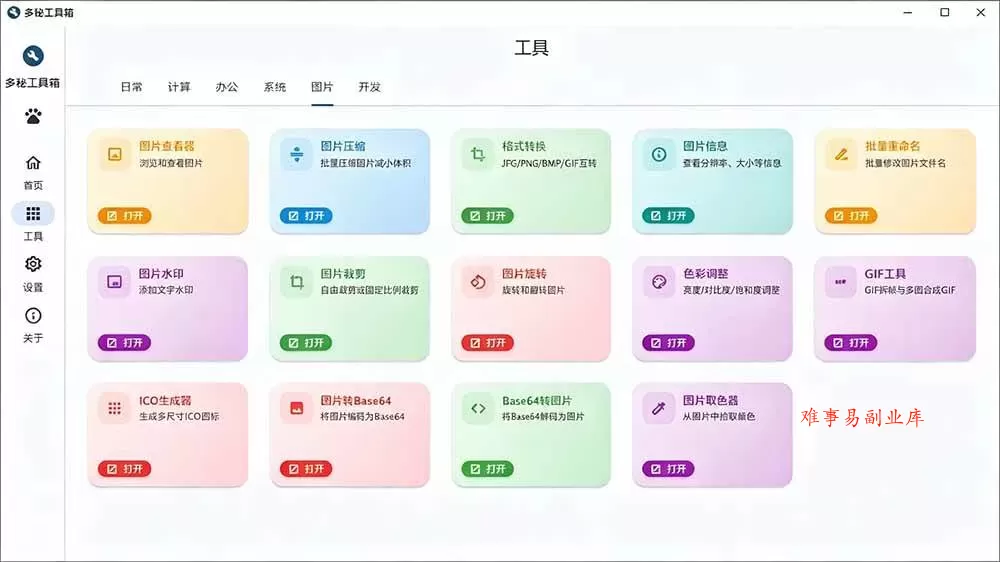Image resolution: width=1000 pixels, height=562 pixels.
Task: Click the 图片查看器 card icon
Action: coord(115,154)
